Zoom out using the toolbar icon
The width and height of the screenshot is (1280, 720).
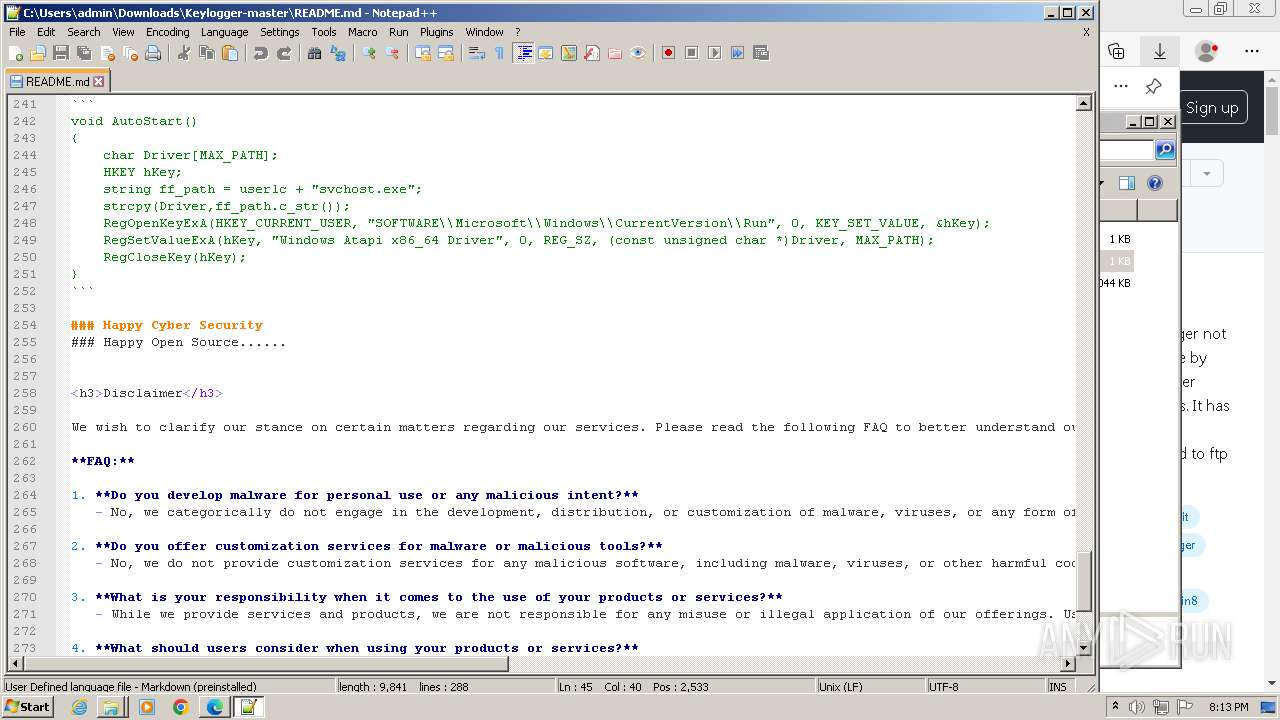point(392,53)
